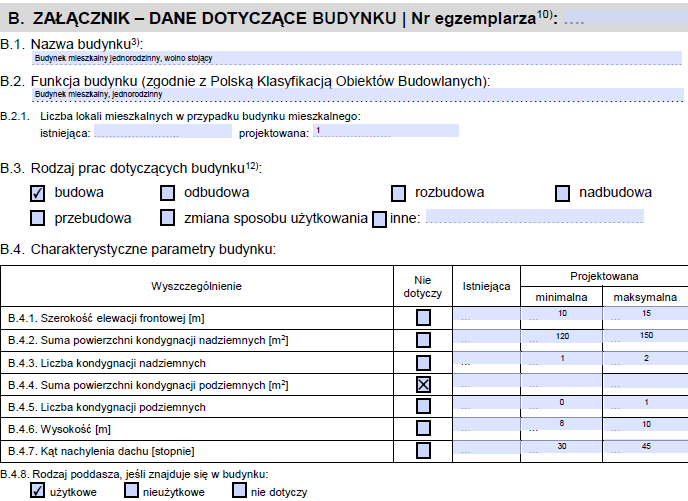Tick the 'inne' checkbox

[x=379, y=218]
